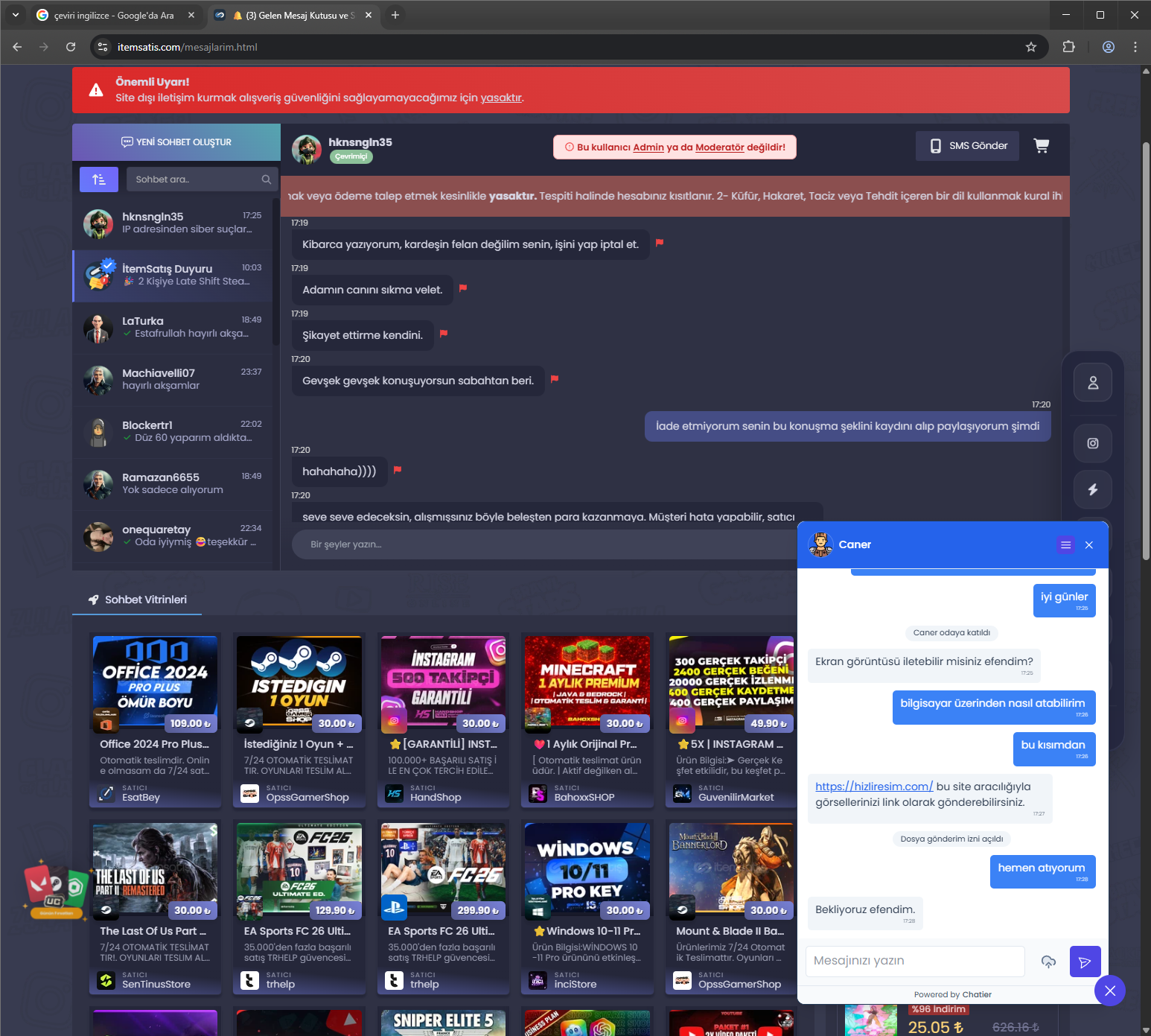Flag the "Adamın canını sıkma velet" message
The height and width of the screenshot is (1036, 1151).
click(x=463, y=288)
